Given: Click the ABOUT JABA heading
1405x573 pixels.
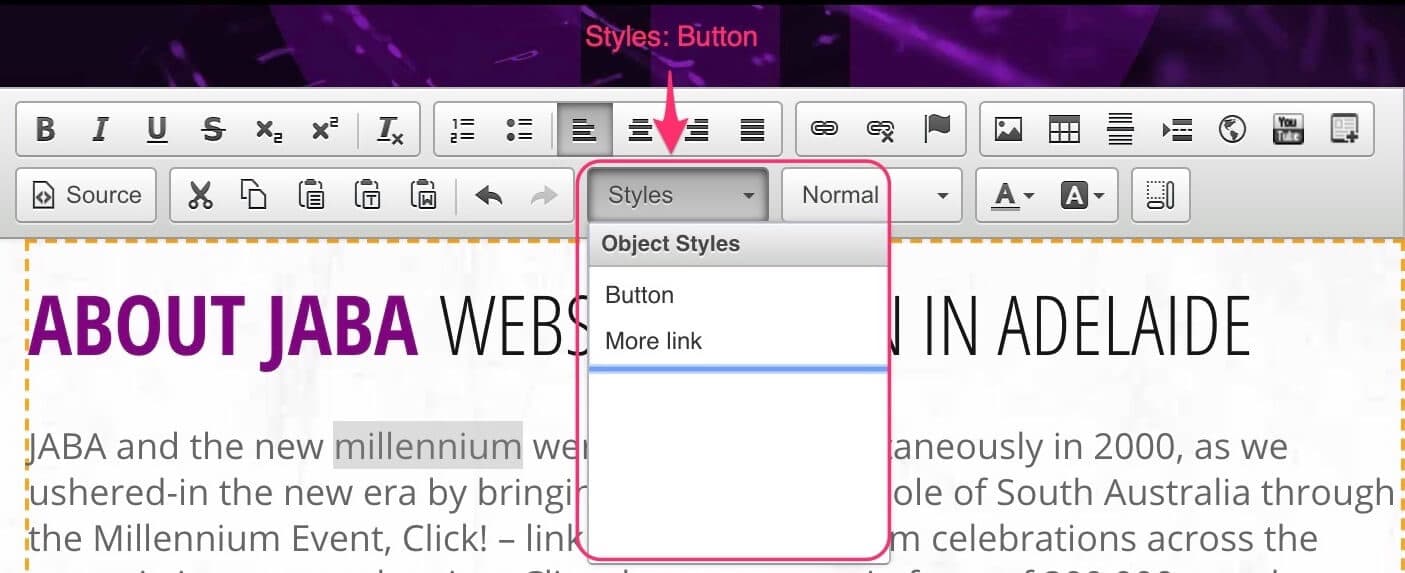Looking at the screenshot, I should click(222, 327).
